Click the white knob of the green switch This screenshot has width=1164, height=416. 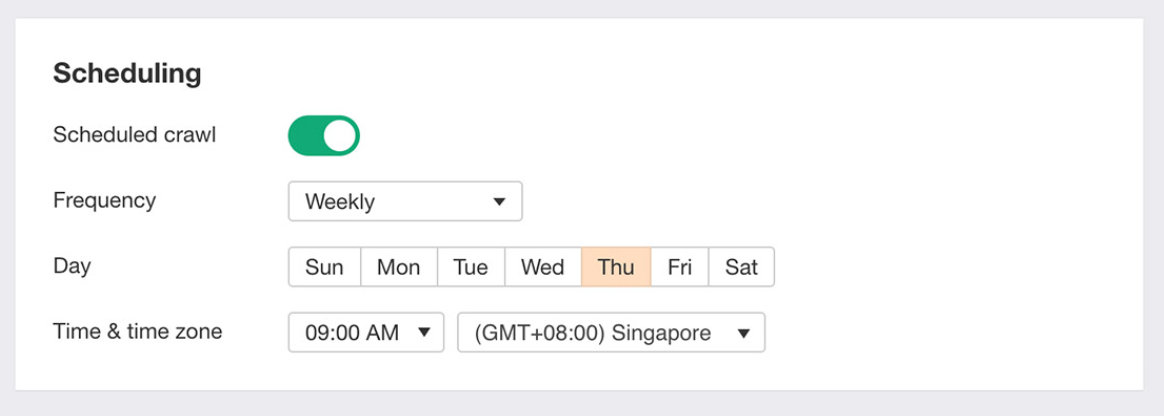pyautogui.click(x=340, y=136)
